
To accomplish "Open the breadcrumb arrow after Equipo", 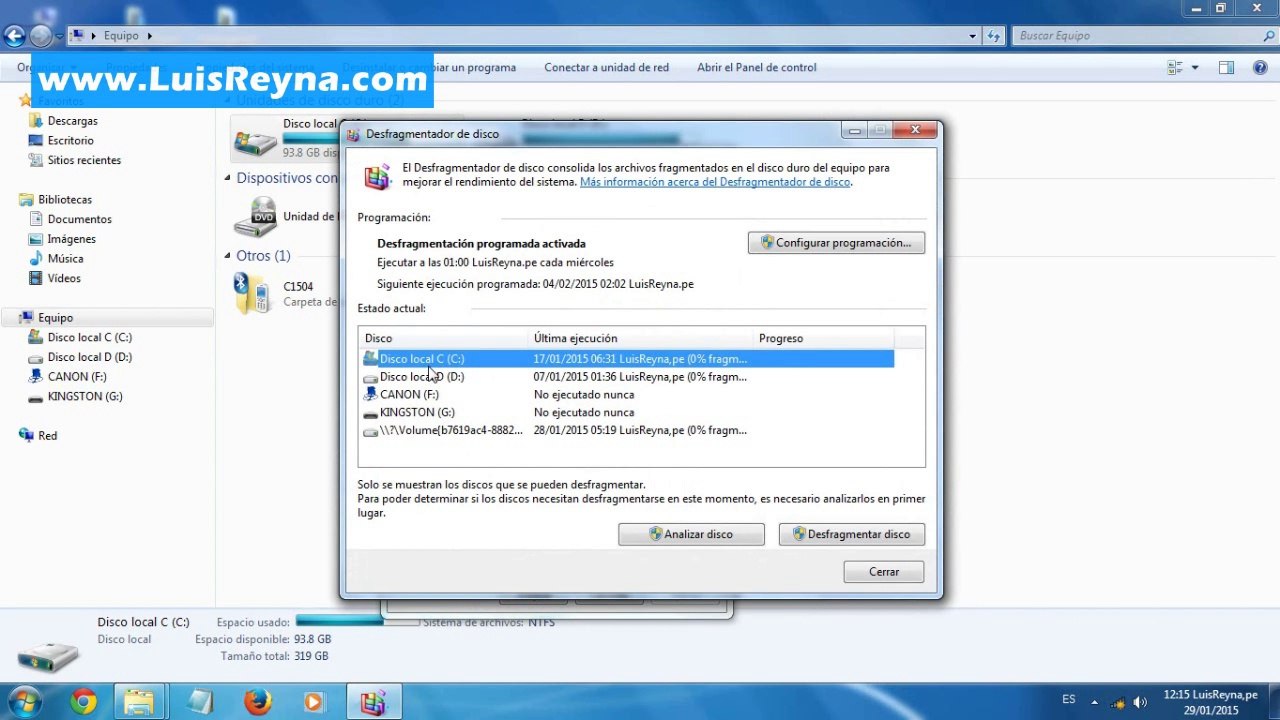I will pyautogui.click(x=150, y=36).
